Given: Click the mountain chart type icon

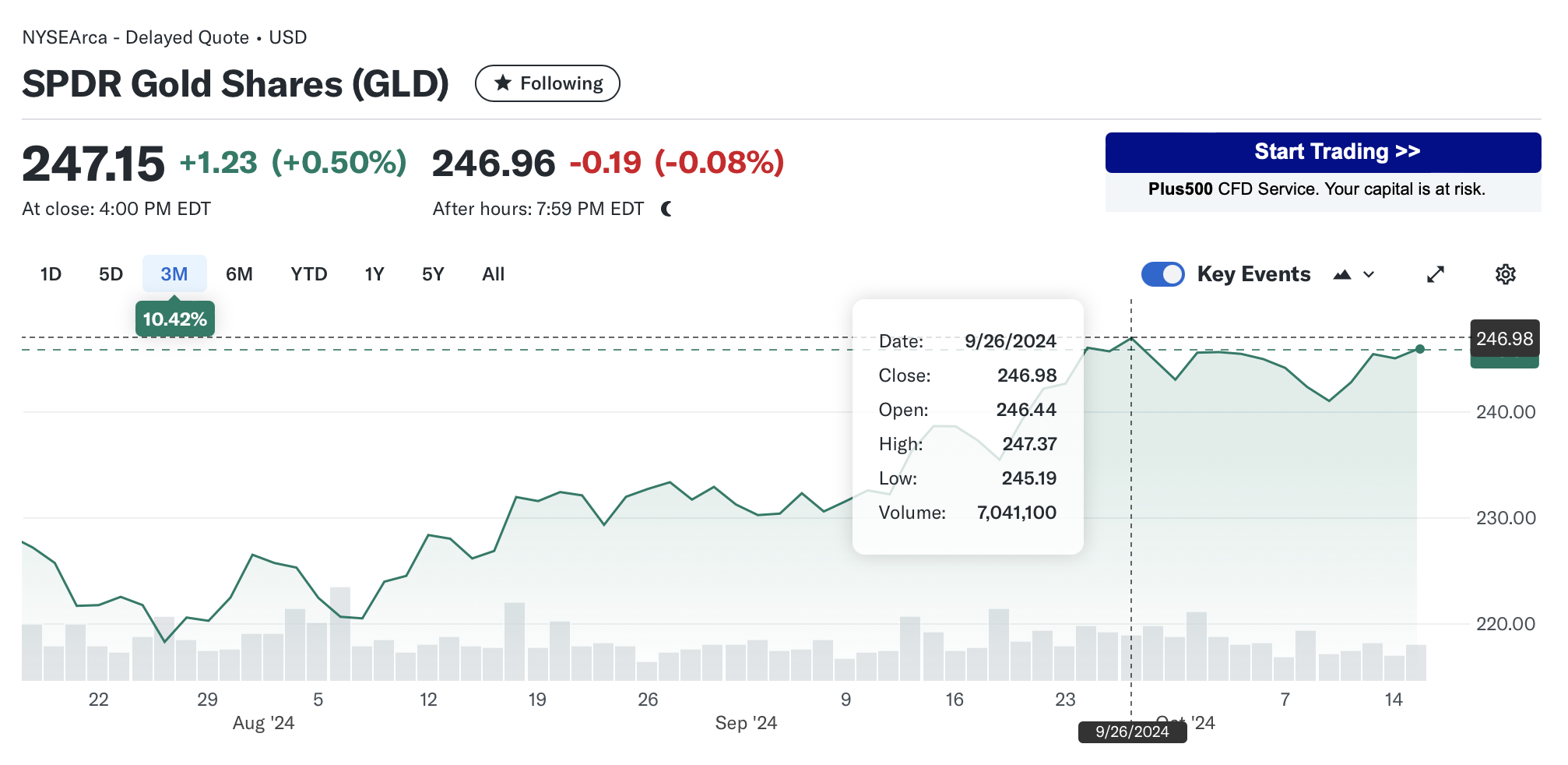Looking at the screenshot, I should point(1341,274).
